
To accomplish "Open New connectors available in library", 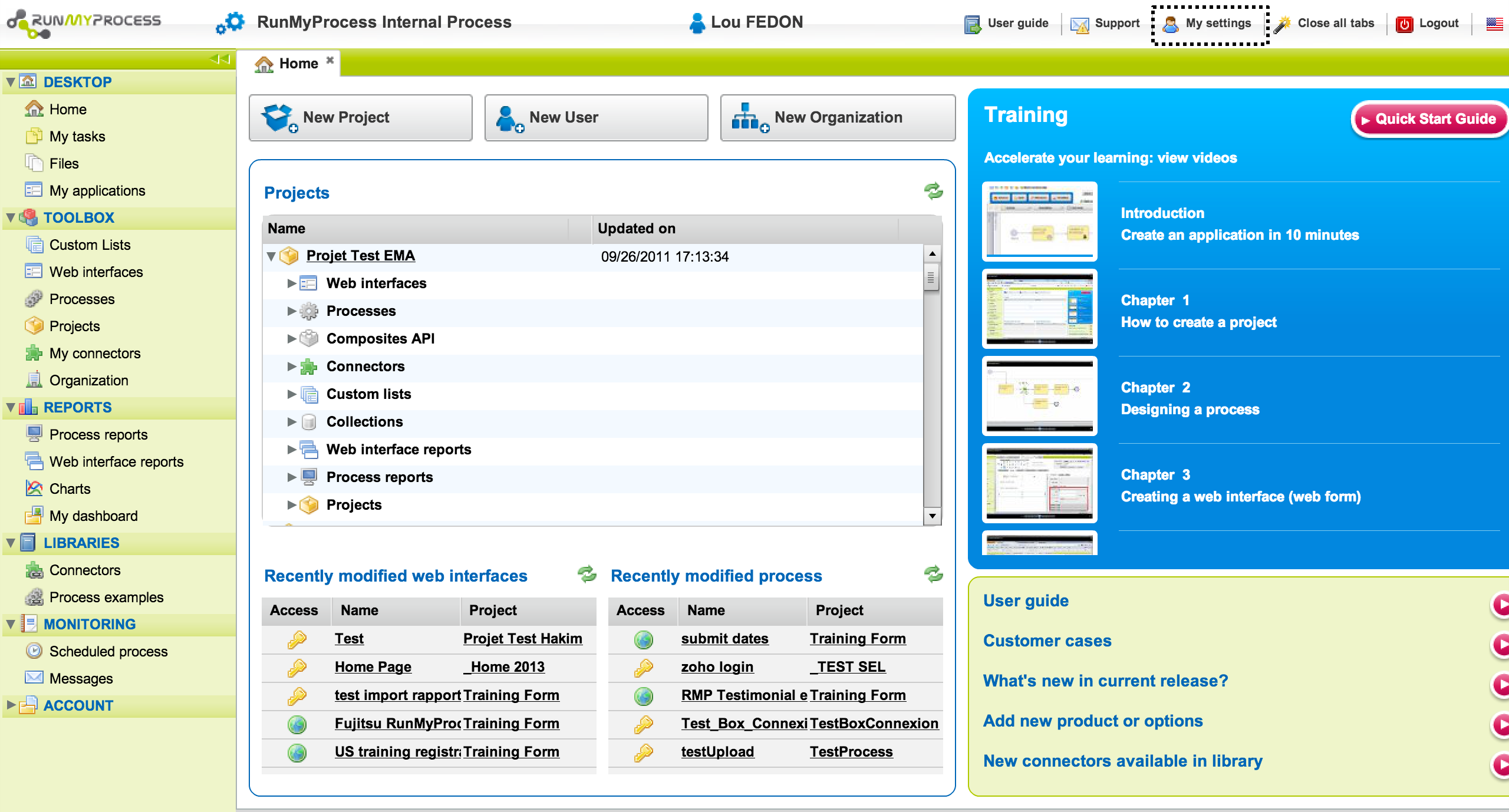I will [1122, 761].
